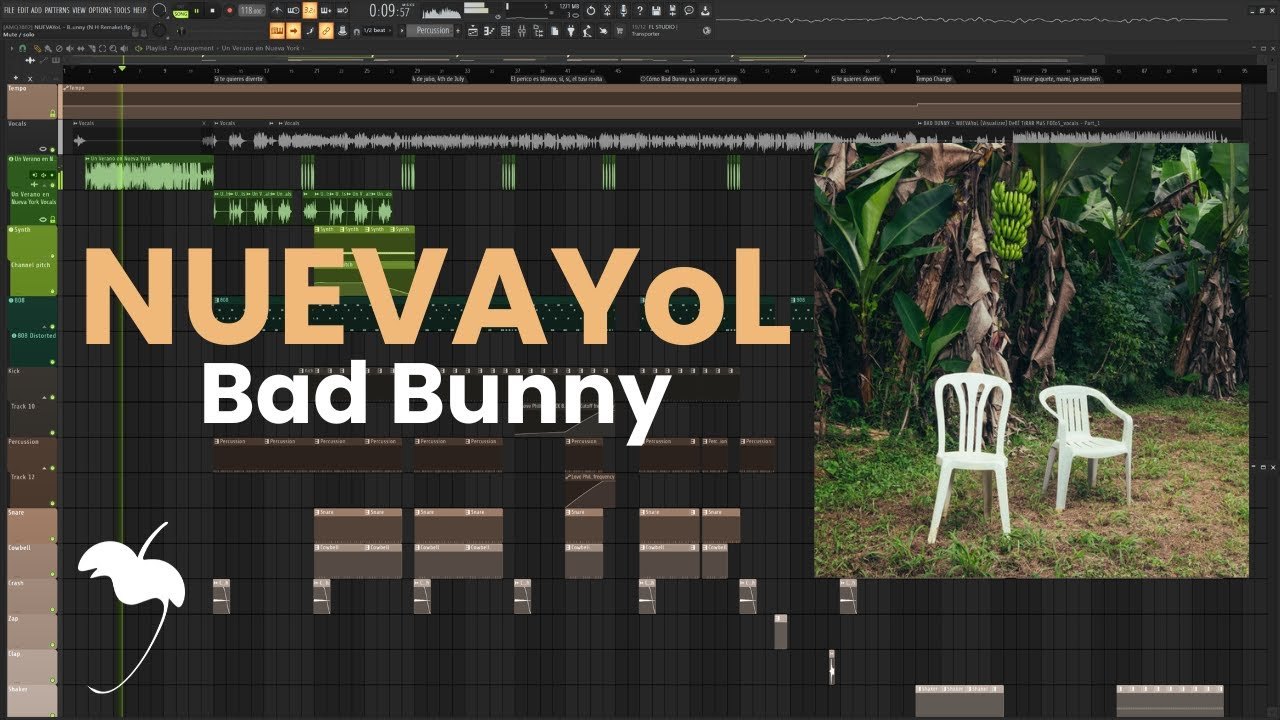Open the Channel rack icon
The image size is (1280, 720).
point(505,31)
